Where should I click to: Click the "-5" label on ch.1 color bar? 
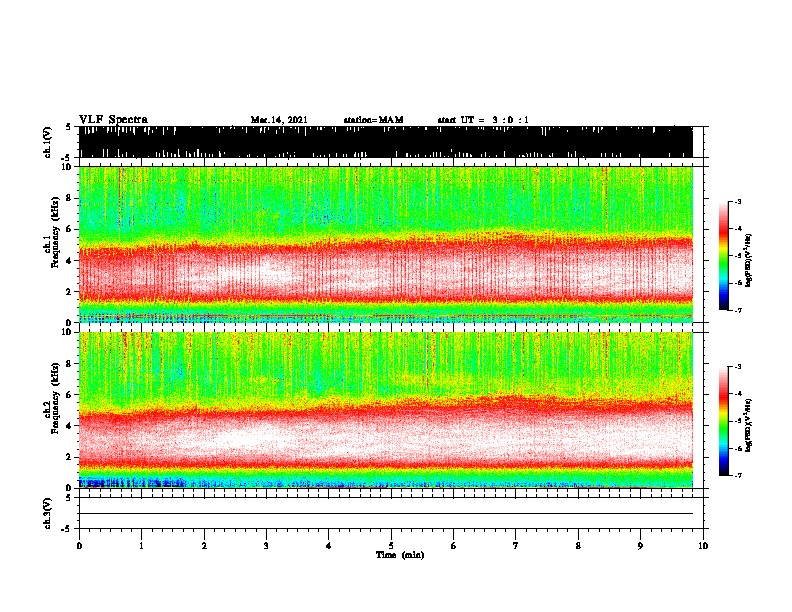pyautogui.click(x=738, y=256)
